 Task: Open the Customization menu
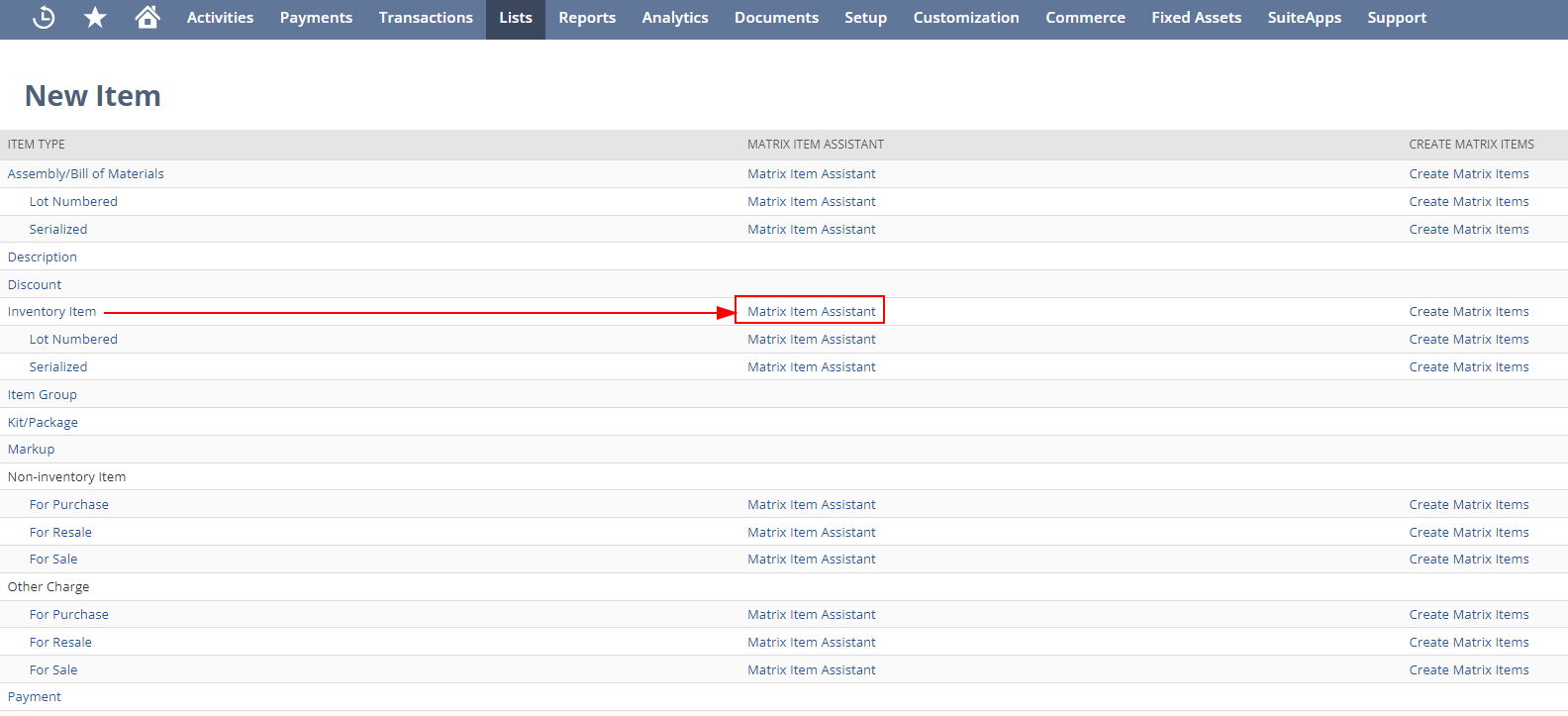965,18
